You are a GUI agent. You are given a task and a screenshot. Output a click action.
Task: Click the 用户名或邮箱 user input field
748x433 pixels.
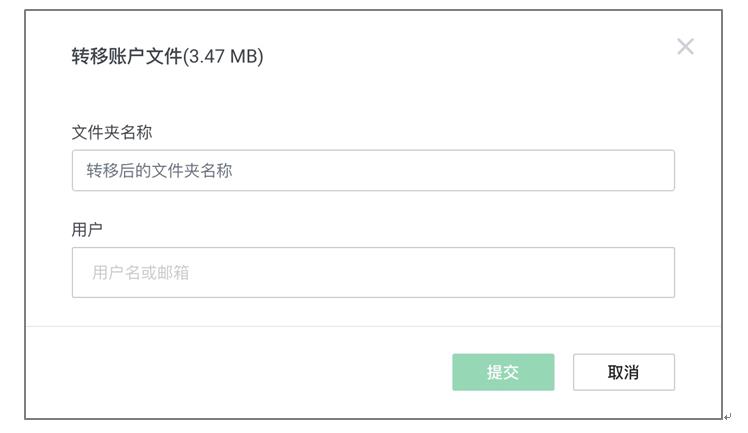click(x=373, y=272)
